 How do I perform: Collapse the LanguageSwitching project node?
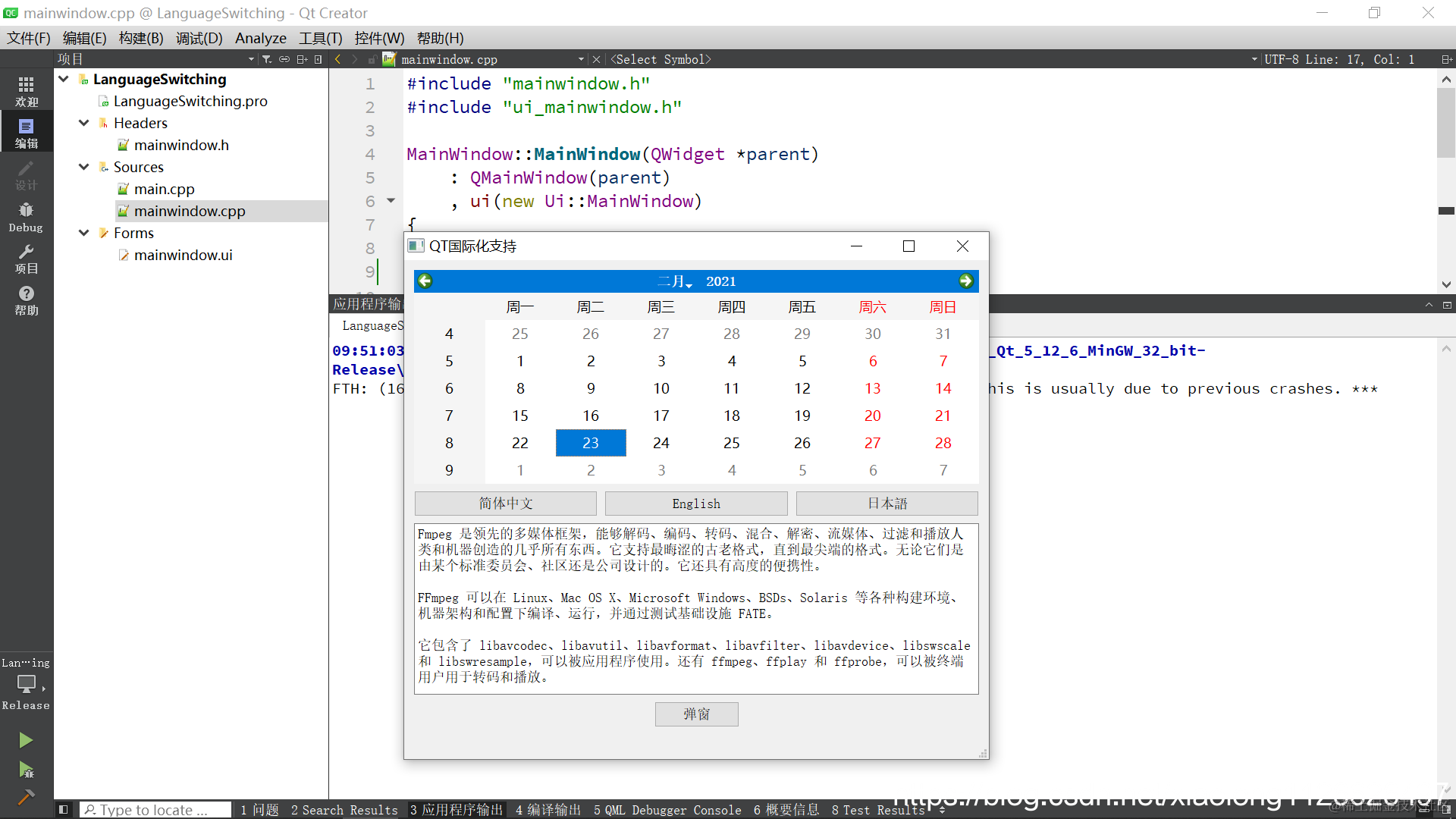64,79
